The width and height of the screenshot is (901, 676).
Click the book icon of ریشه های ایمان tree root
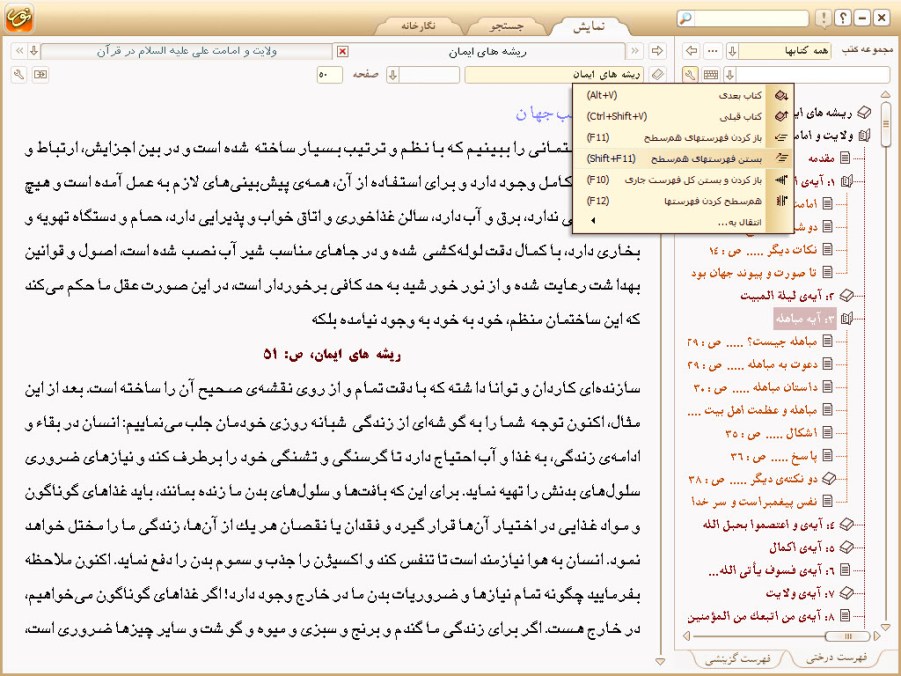864,113
